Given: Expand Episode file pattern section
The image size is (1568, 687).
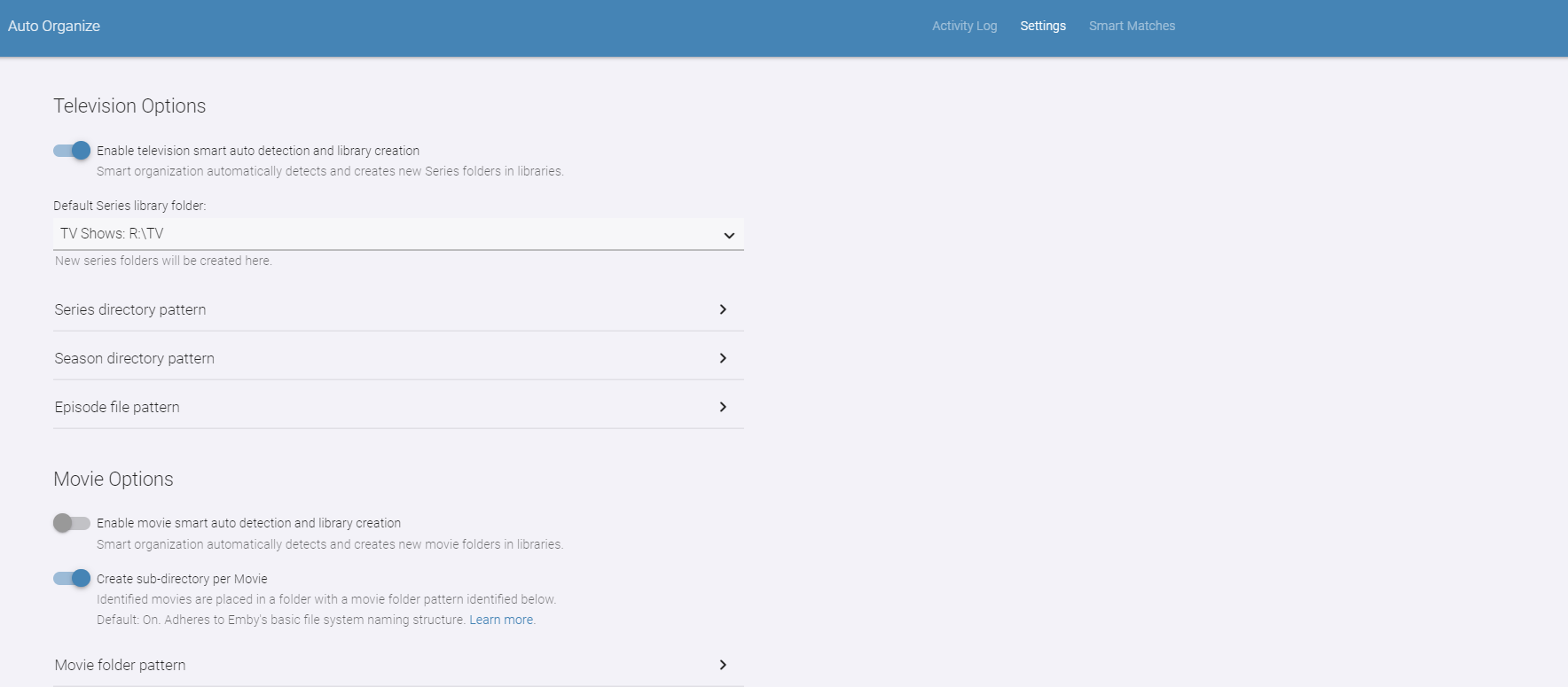Looking at the screenshot, I should coord(398,407).
